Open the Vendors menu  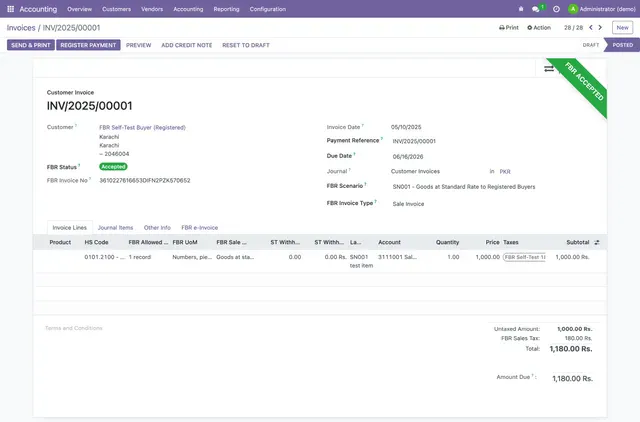click(152, 9)
